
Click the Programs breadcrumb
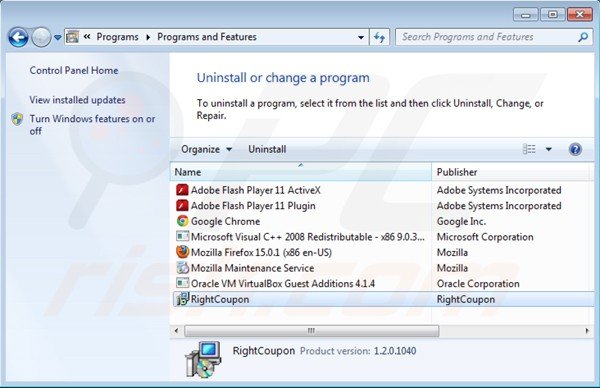(x=117, y=37)
